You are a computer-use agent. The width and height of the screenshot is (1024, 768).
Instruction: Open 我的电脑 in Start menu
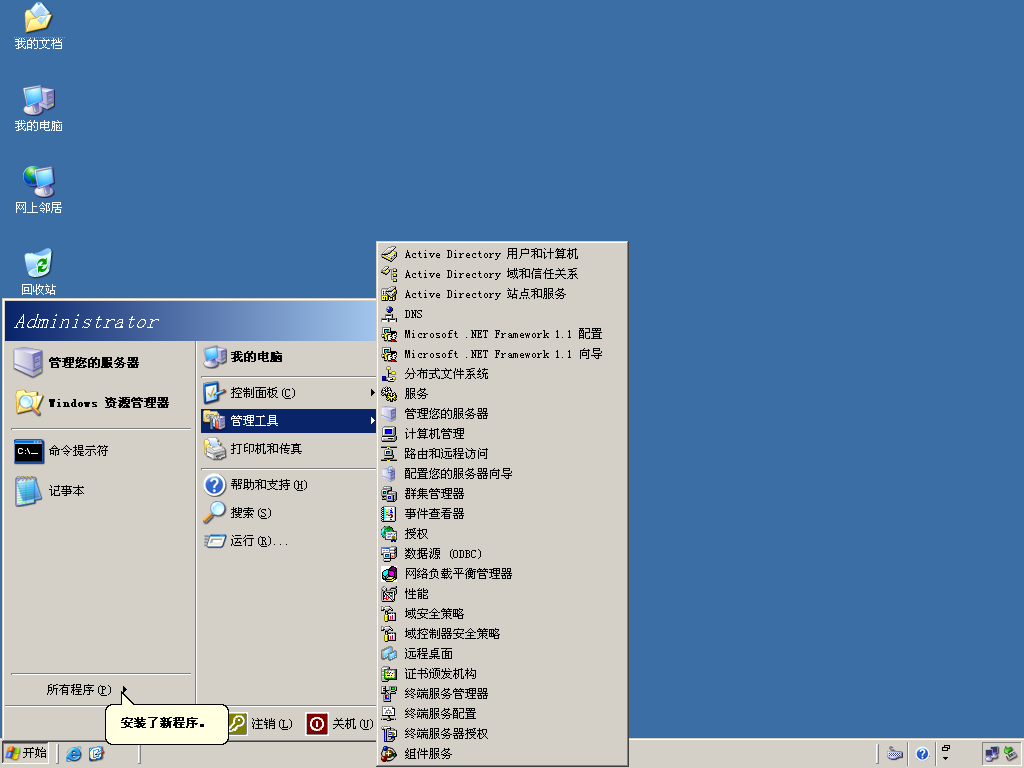click(289, 357)
